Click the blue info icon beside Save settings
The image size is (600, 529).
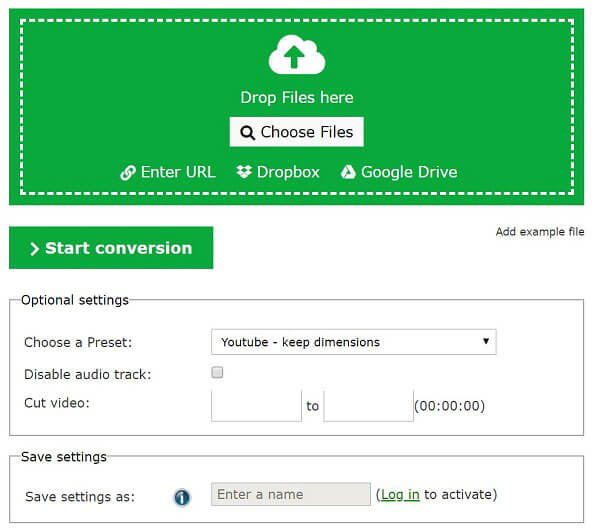coord(182,498)
